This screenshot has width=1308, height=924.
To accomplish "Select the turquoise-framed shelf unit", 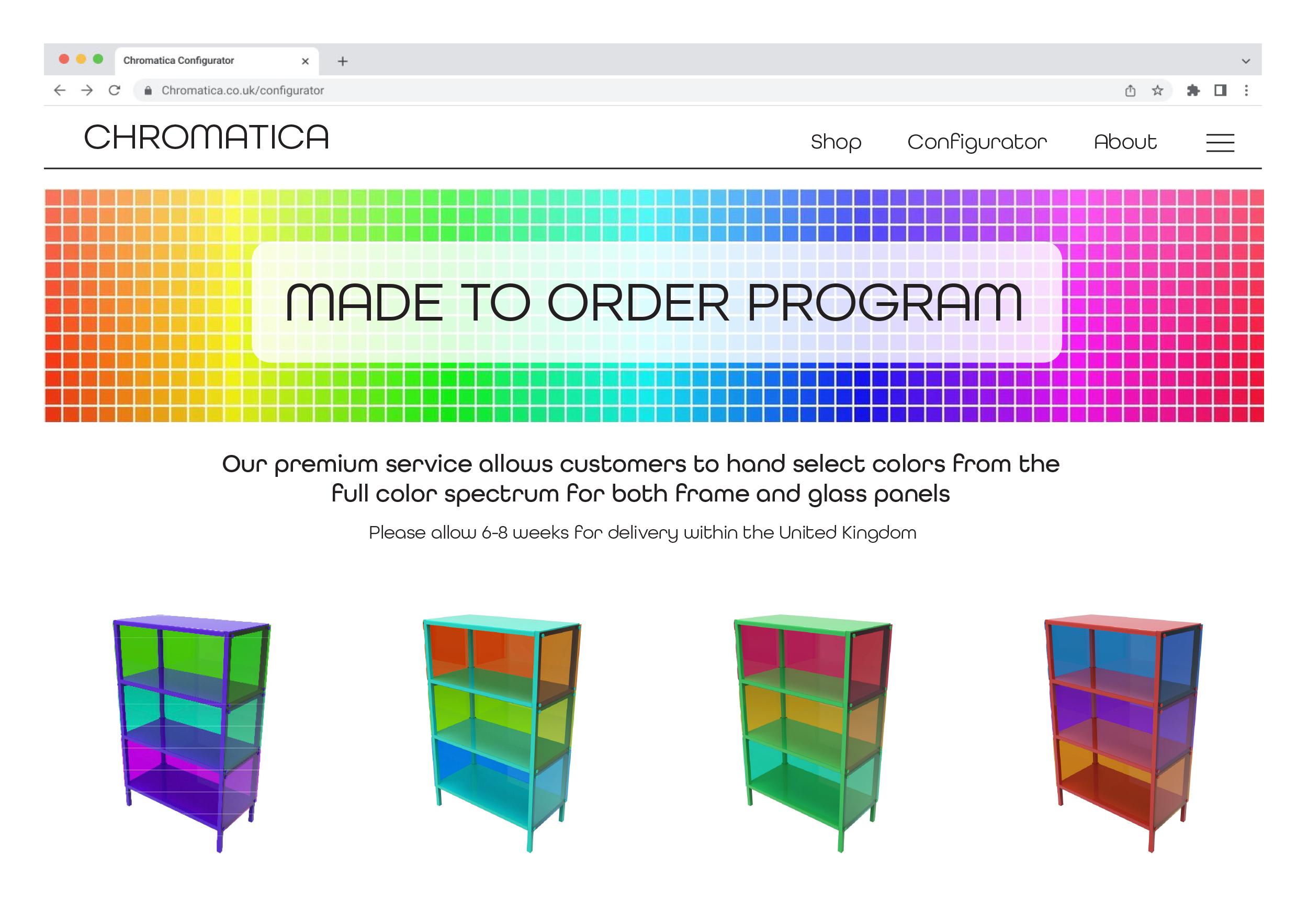I will (x=502, y=733).
